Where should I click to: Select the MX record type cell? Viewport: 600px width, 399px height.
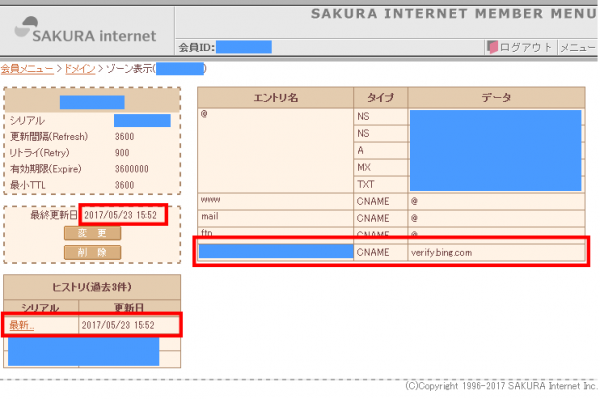[380, 167]
